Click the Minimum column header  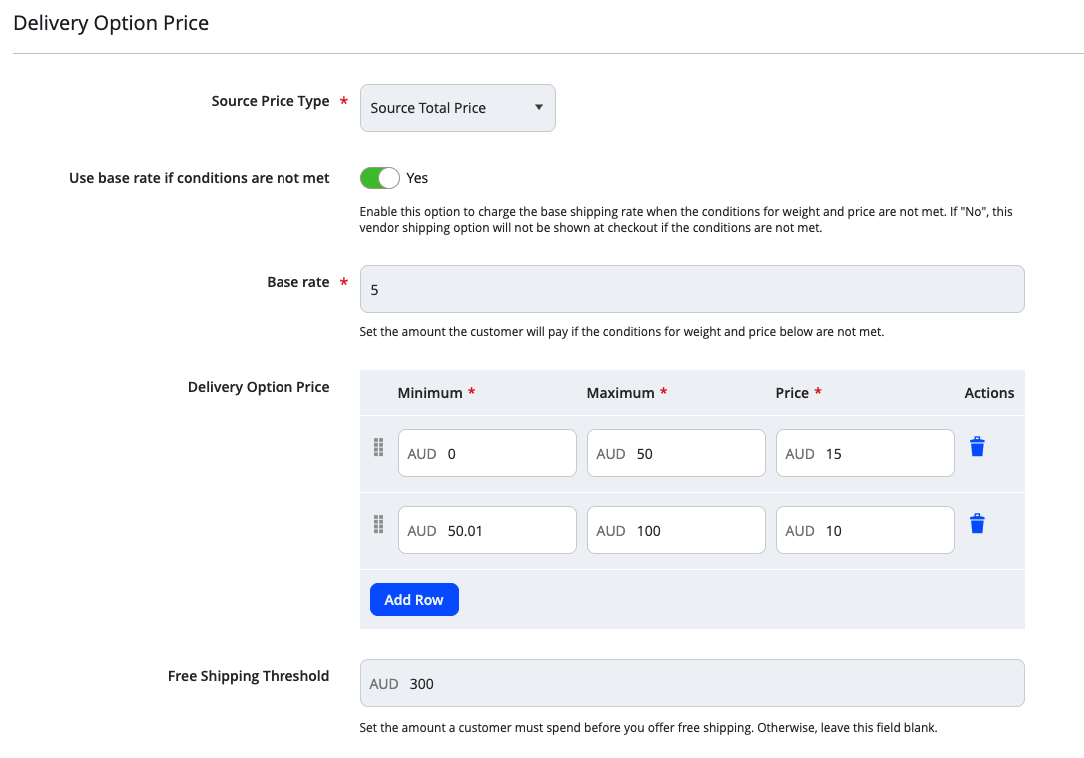(429, 393)
